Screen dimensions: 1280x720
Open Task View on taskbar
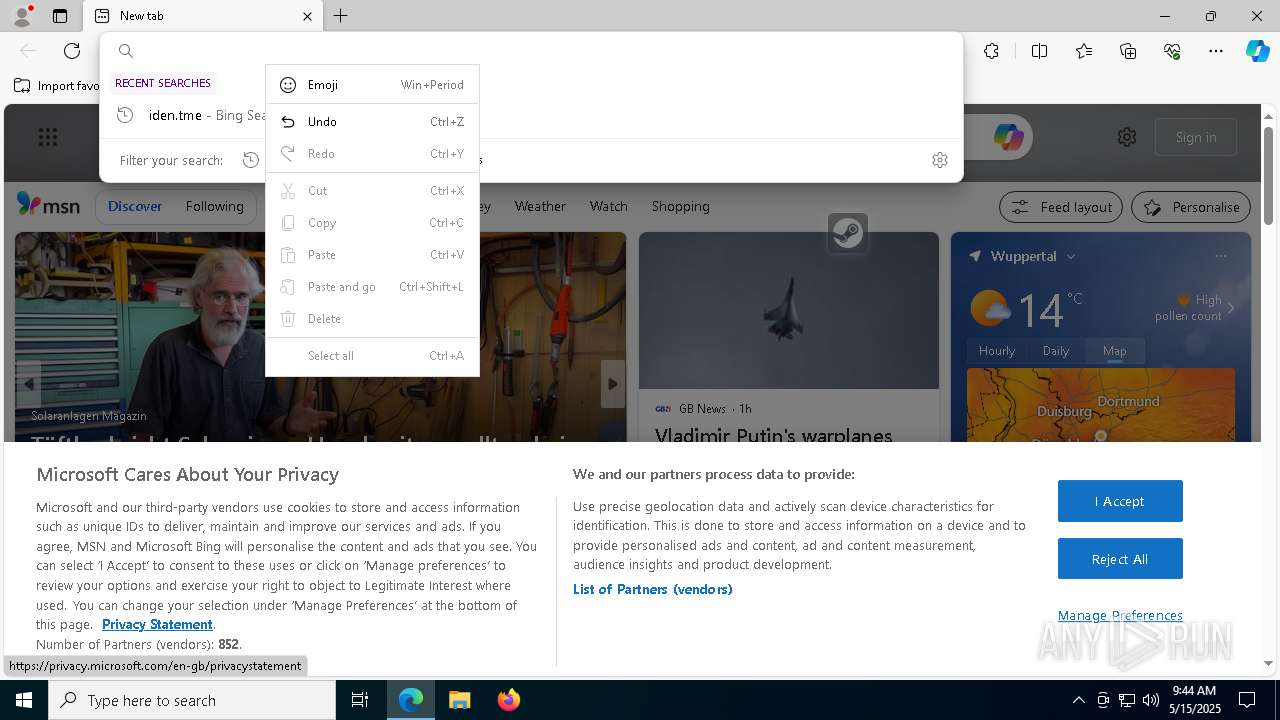point(360,700)
